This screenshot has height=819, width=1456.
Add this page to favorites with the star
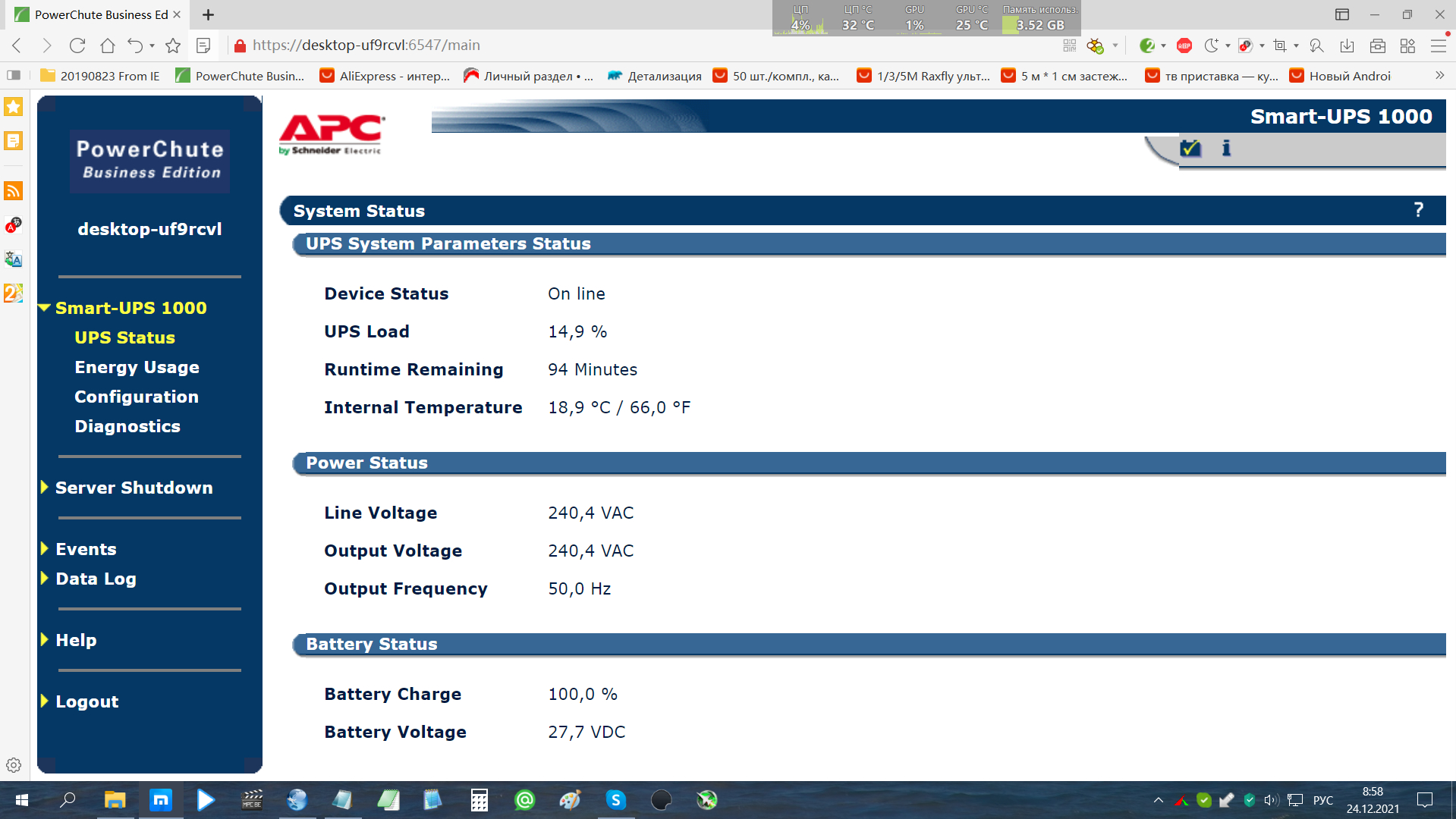pyautogui.click(x=173, y=45)
